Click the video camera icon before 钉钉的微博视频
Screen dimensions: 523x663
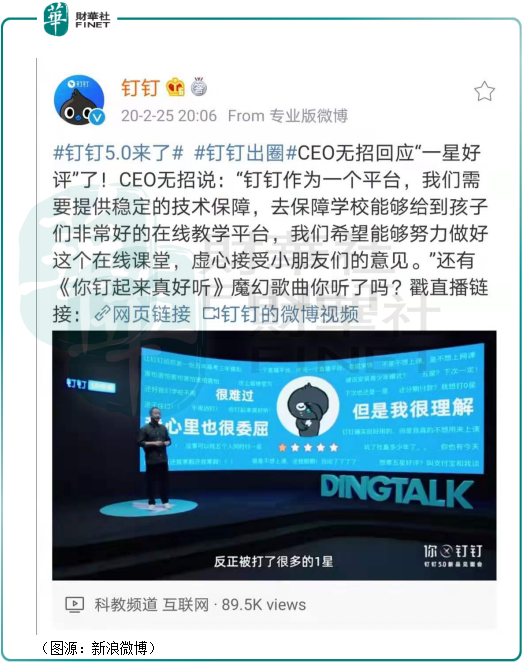211,313
